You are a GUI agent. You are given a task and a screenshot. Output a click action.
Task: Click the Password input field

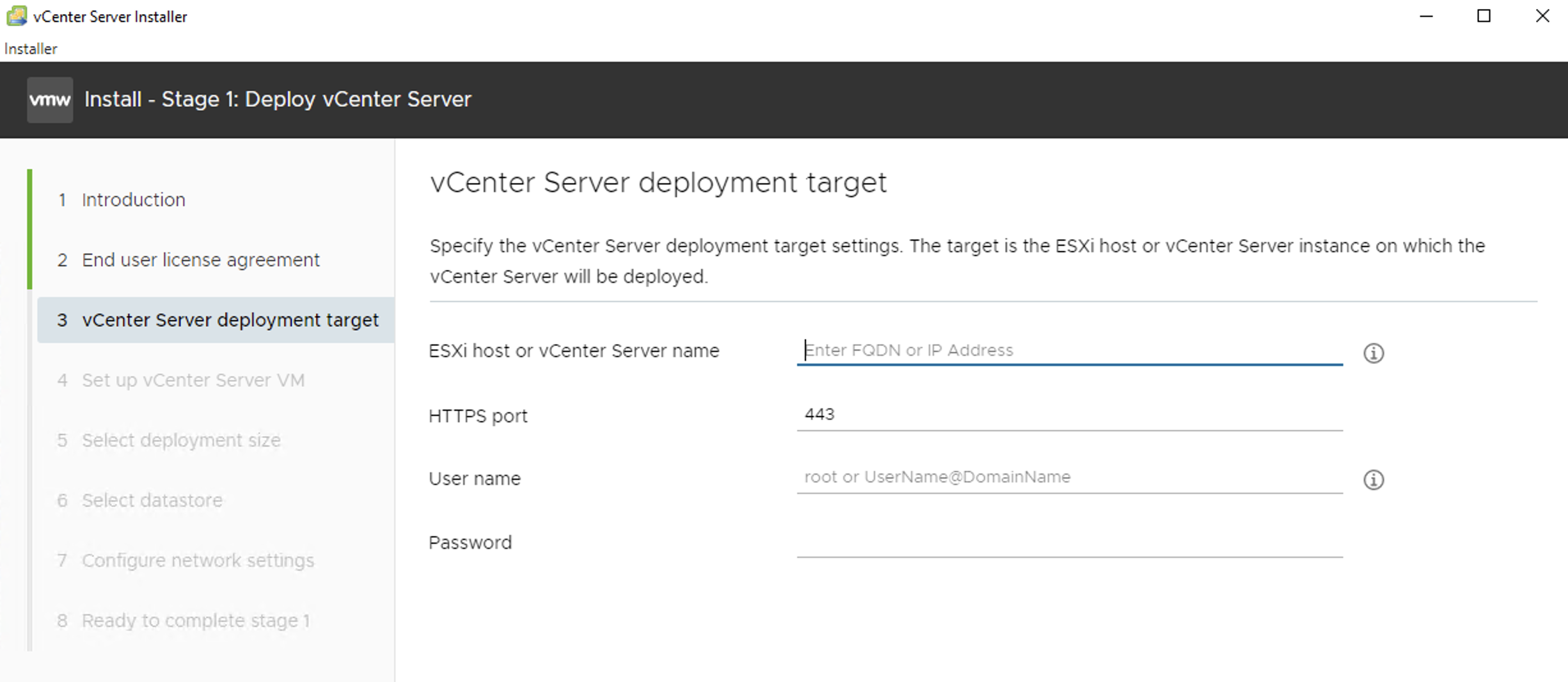pos(1070,543)
